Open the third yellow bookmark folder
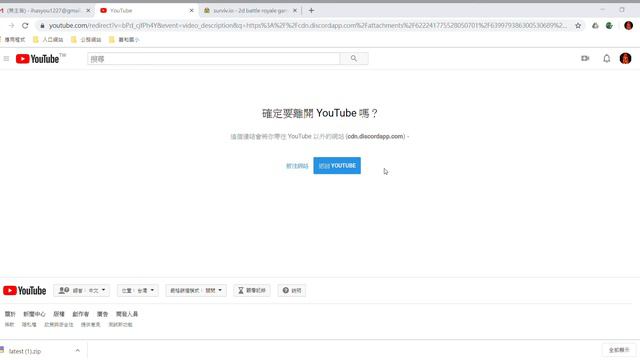This screenshot has width=640, height=360. (x=86, y=40)
